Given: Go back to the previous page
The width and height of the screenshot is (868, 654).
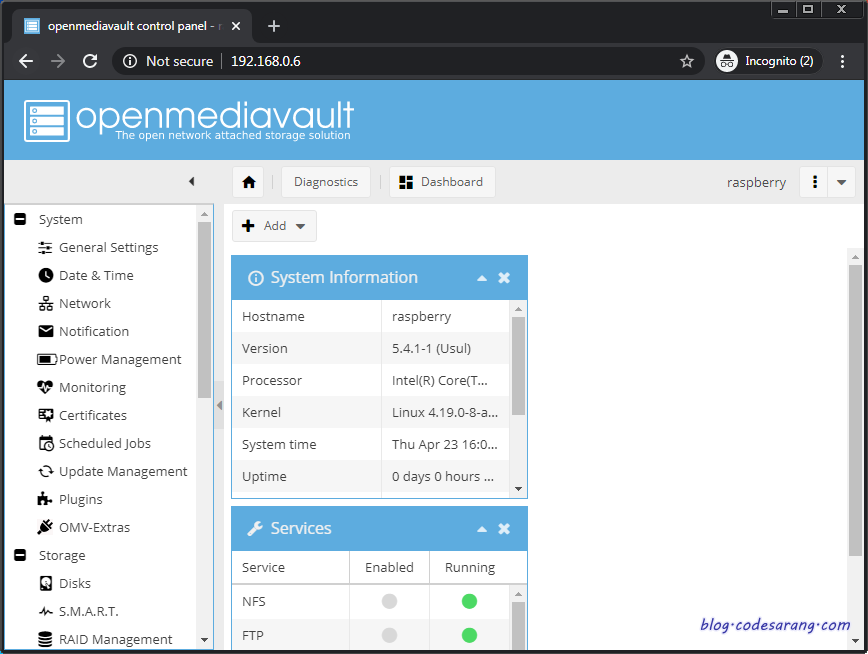Looking at the screenshot, I should (x=26, y=61).
